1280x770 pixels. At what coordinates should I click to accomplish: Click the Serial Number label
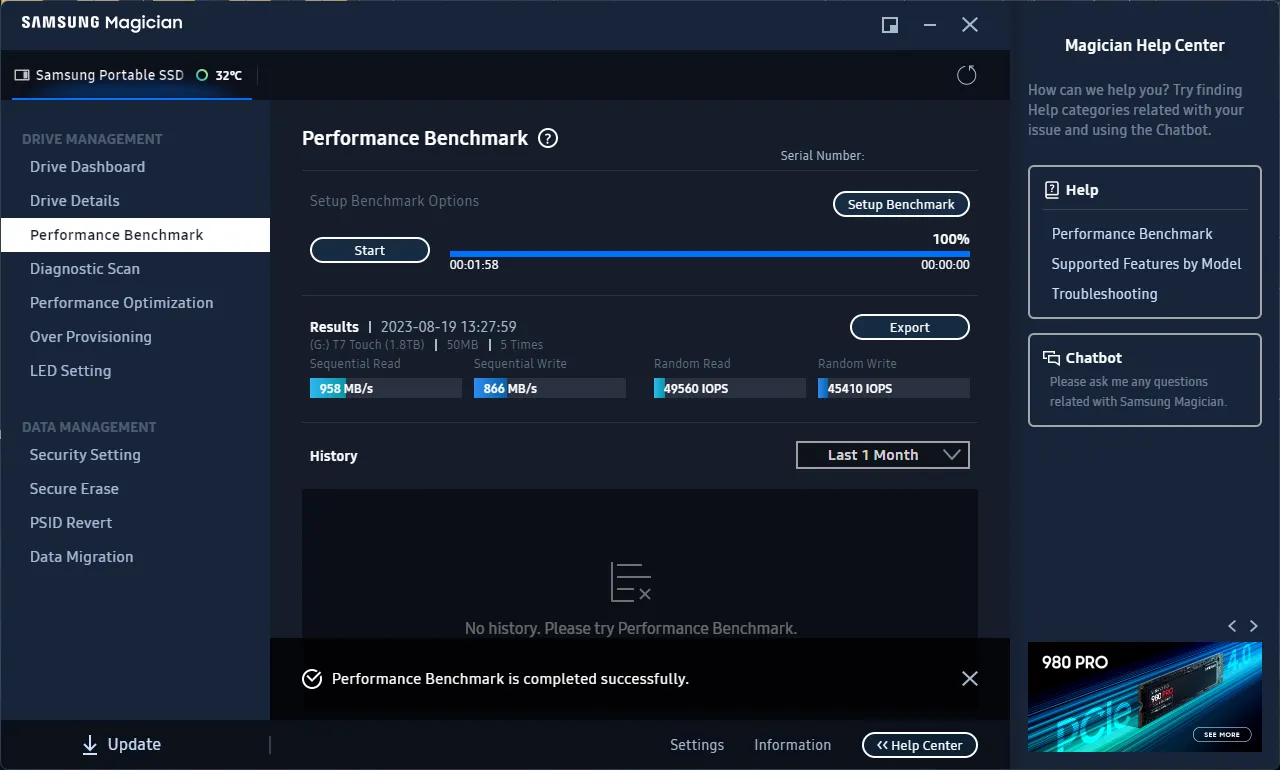pos(822,156)
